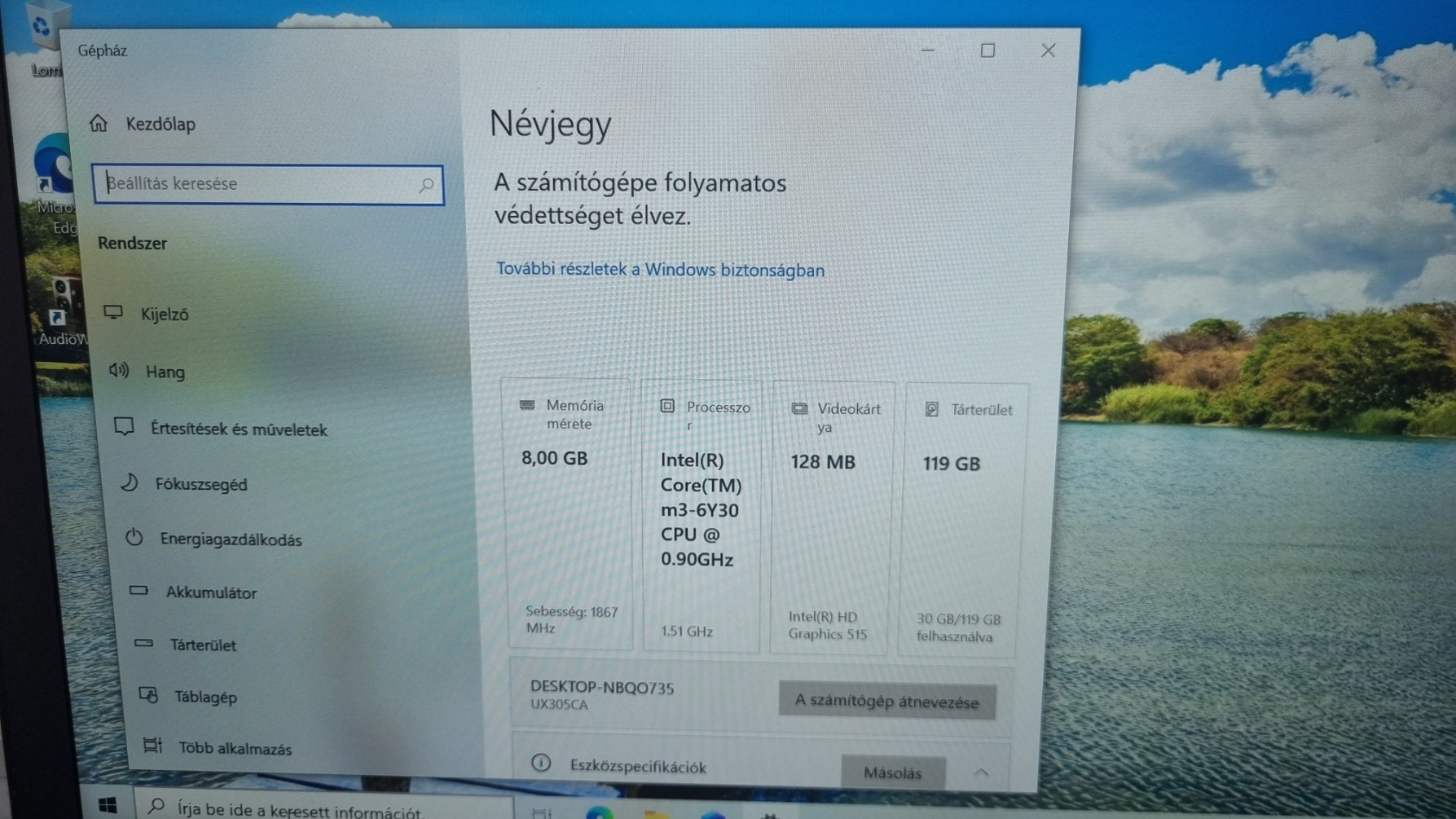Image resolution: width=1456 pixels, height=819 pixels.
Task: Go to Kezdőlap home in Settings
Action: pos(143,124)
